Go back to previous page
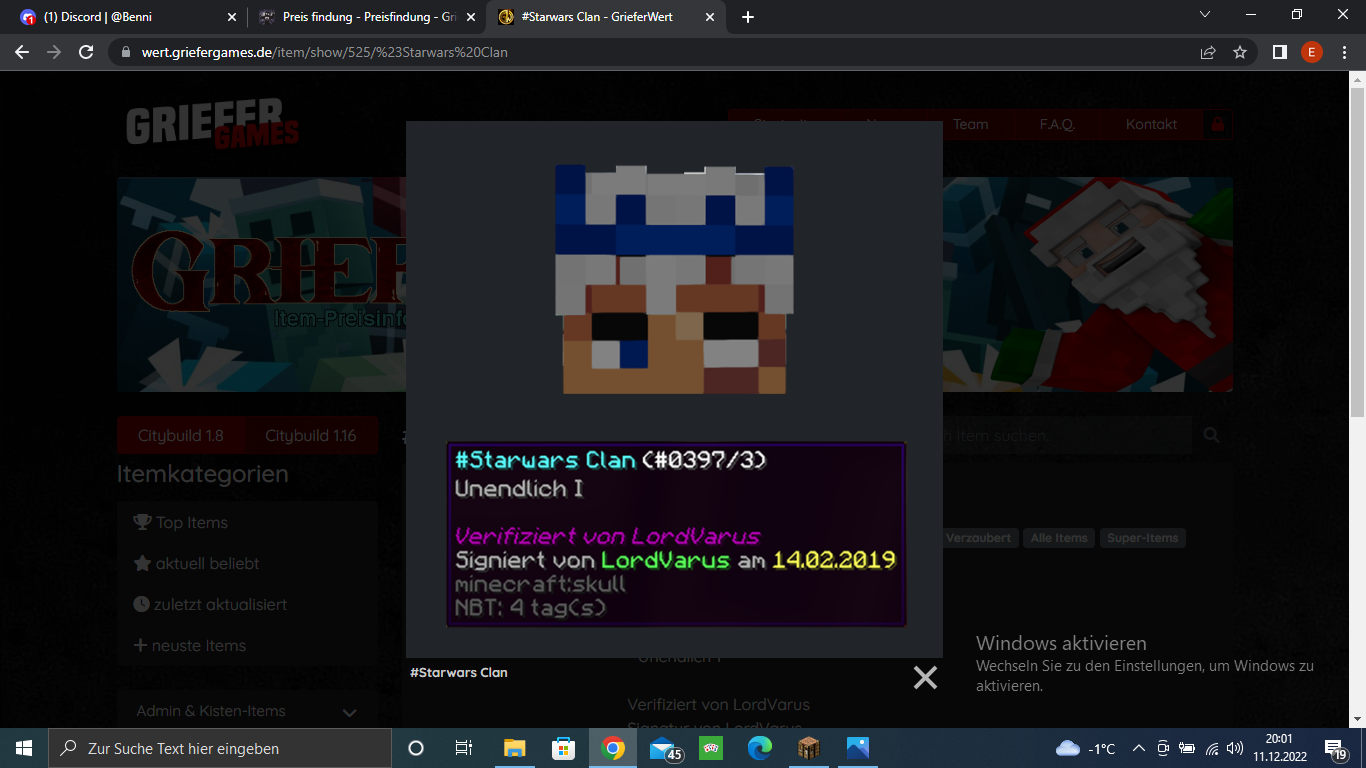This screenshot has height=768, width=1366. pos(22,52)
